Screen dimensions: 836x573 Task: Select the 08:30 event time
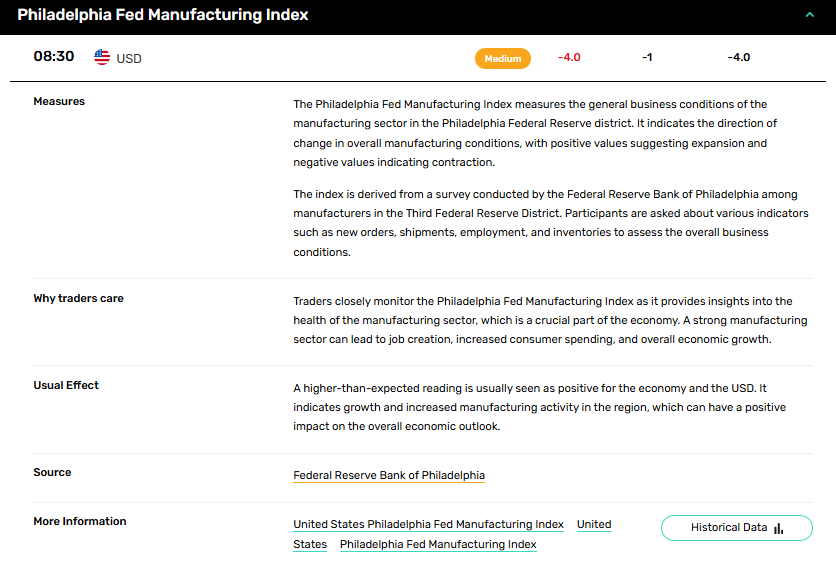point(54,57)
